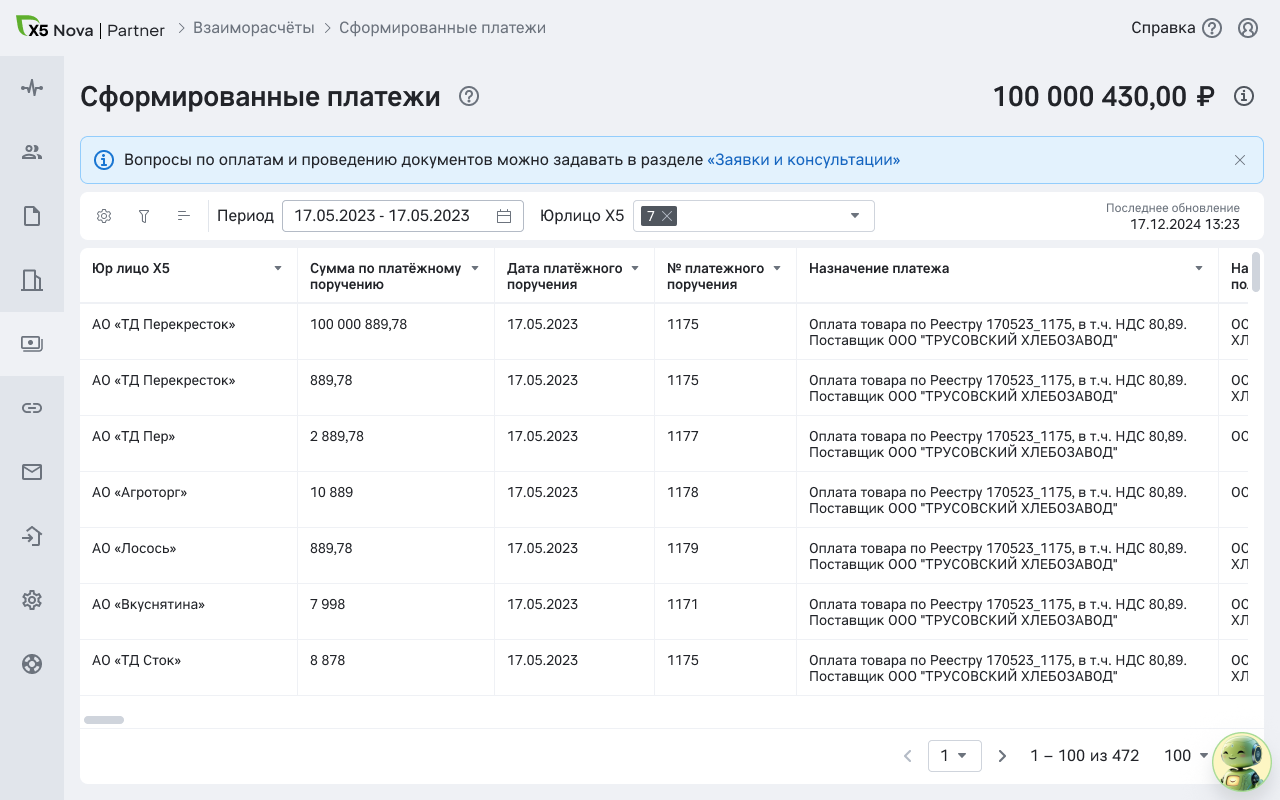Open the envelope mail sidebar icon

[32, 472]
